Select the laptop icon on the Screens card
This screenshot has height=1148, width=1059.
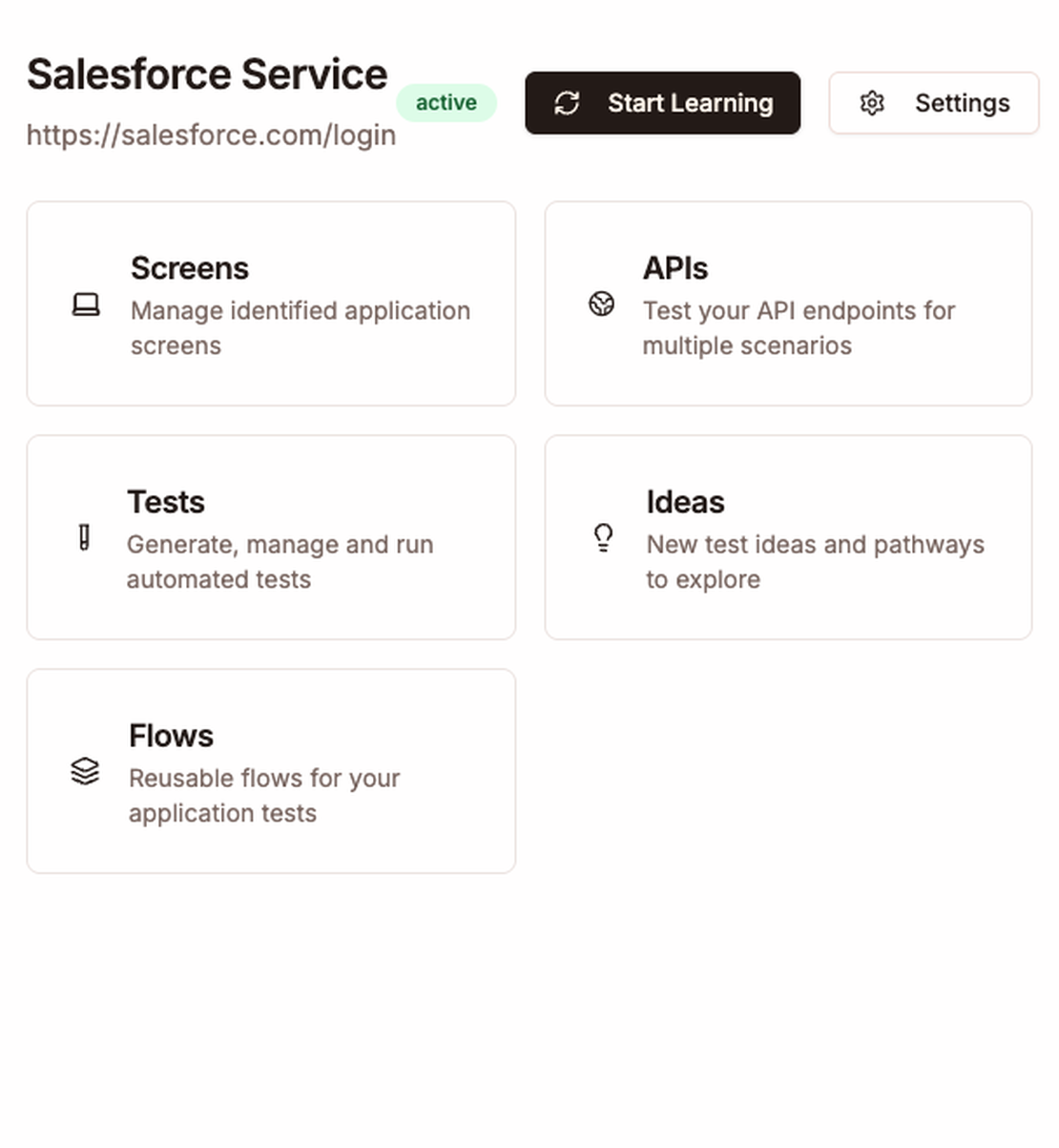tap(86, 304)
